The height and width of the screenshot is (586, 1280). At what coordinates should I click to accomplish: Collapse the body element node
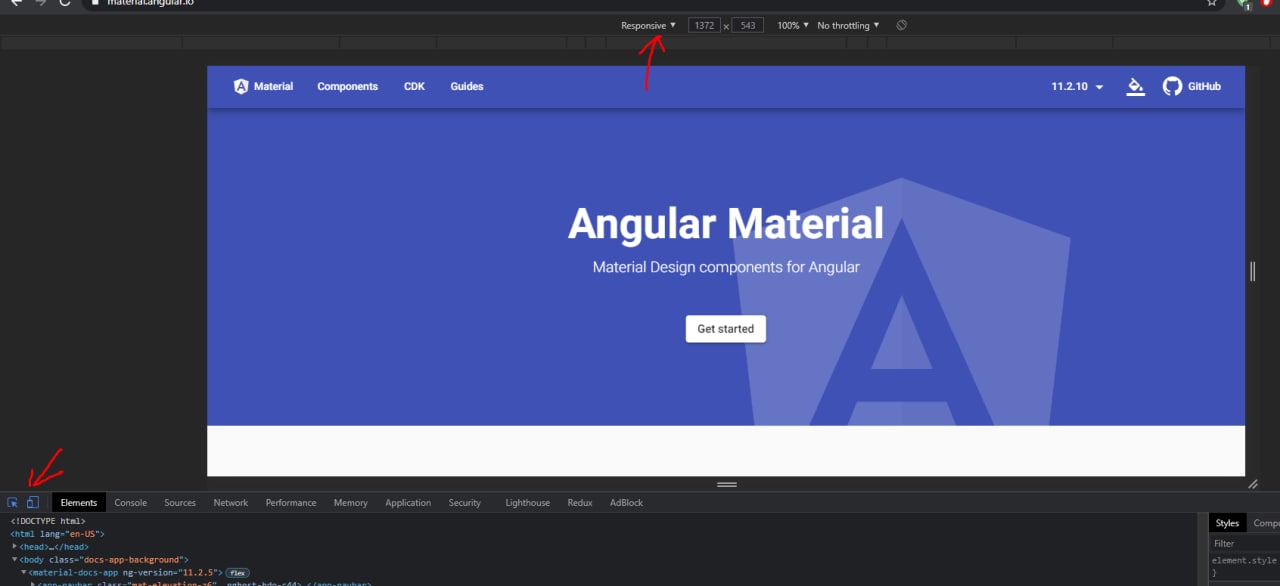tap(15, 560)
